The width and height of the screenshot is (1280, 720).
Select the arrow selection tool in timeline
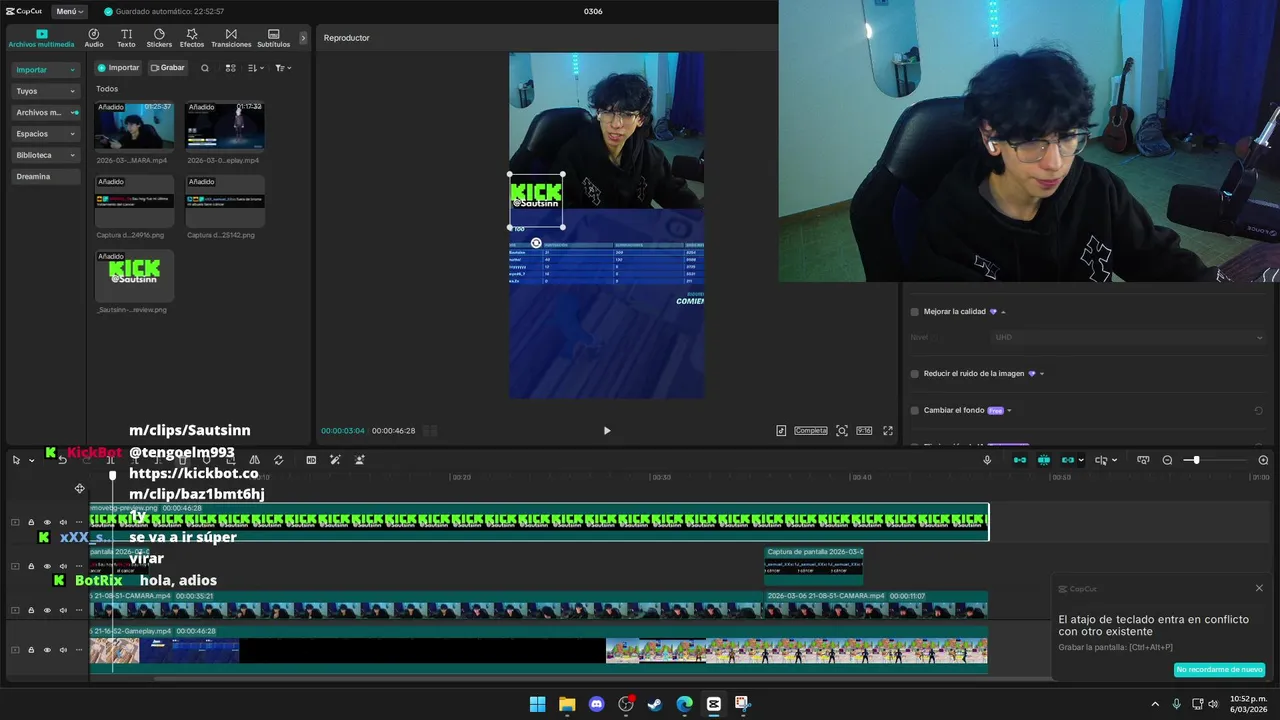(16, 460)
